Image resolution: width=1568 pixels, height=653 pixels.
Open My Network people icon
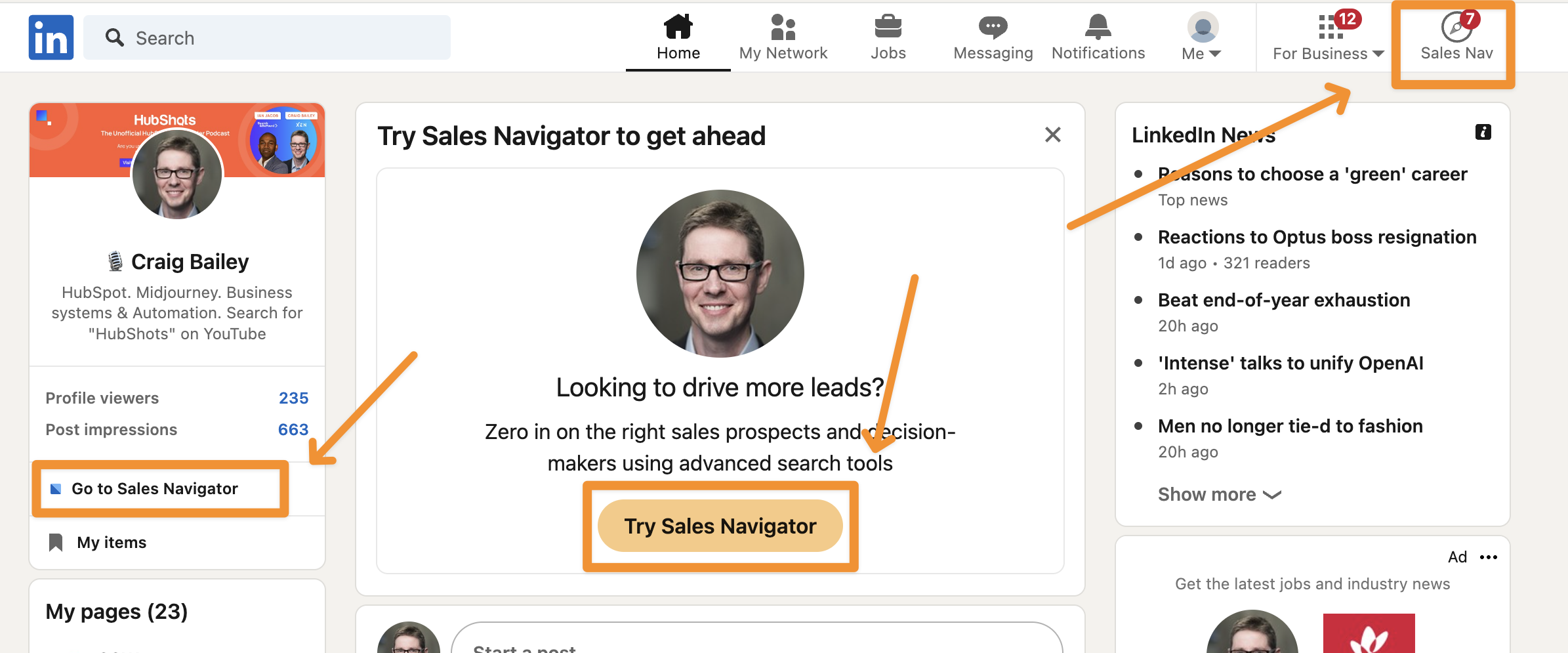point(783,28)
